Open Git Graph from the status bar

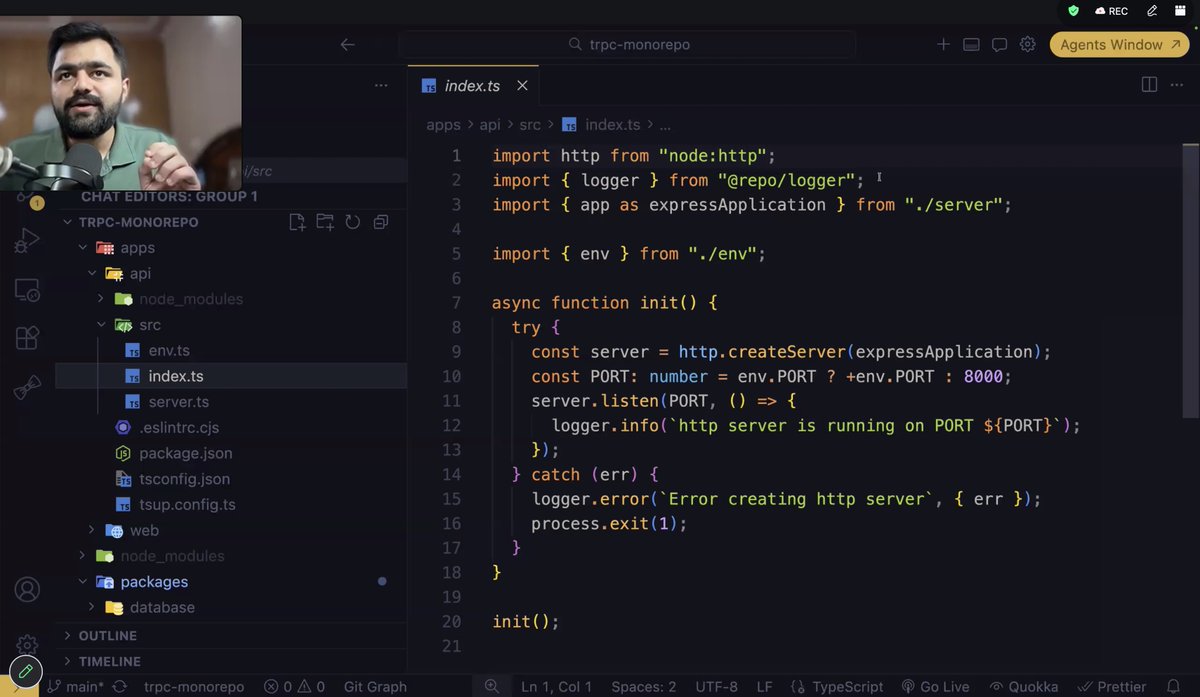pos(375,687)
